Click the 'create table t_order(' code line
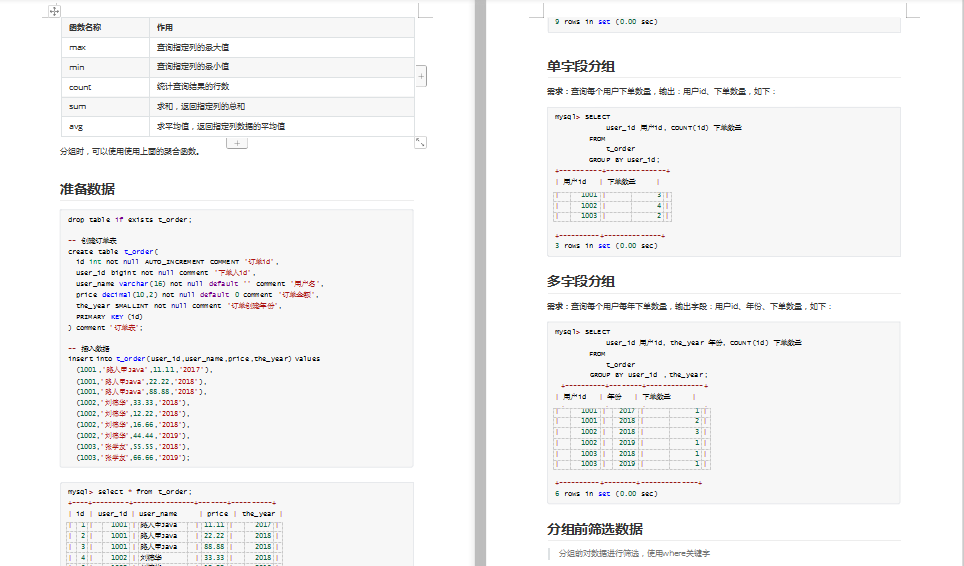The height and width of the screenshot is (566, 964). point(113,251)
